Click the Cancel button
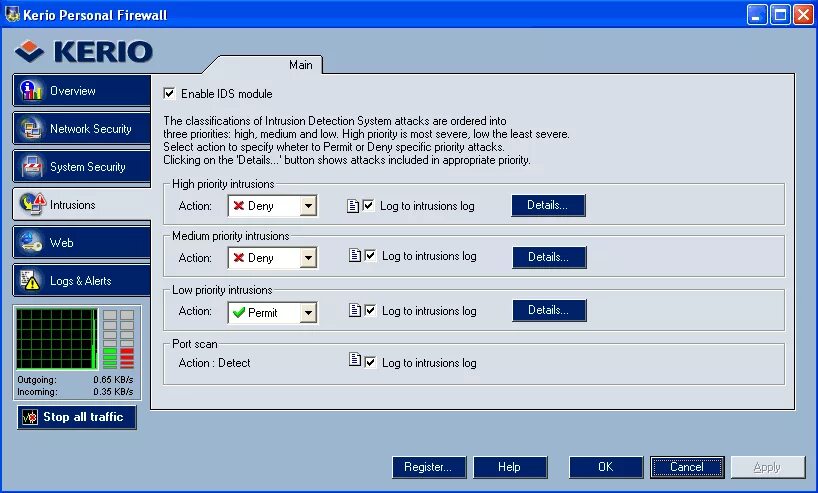This screenshot has height=493, width=818. click(687, 467)
